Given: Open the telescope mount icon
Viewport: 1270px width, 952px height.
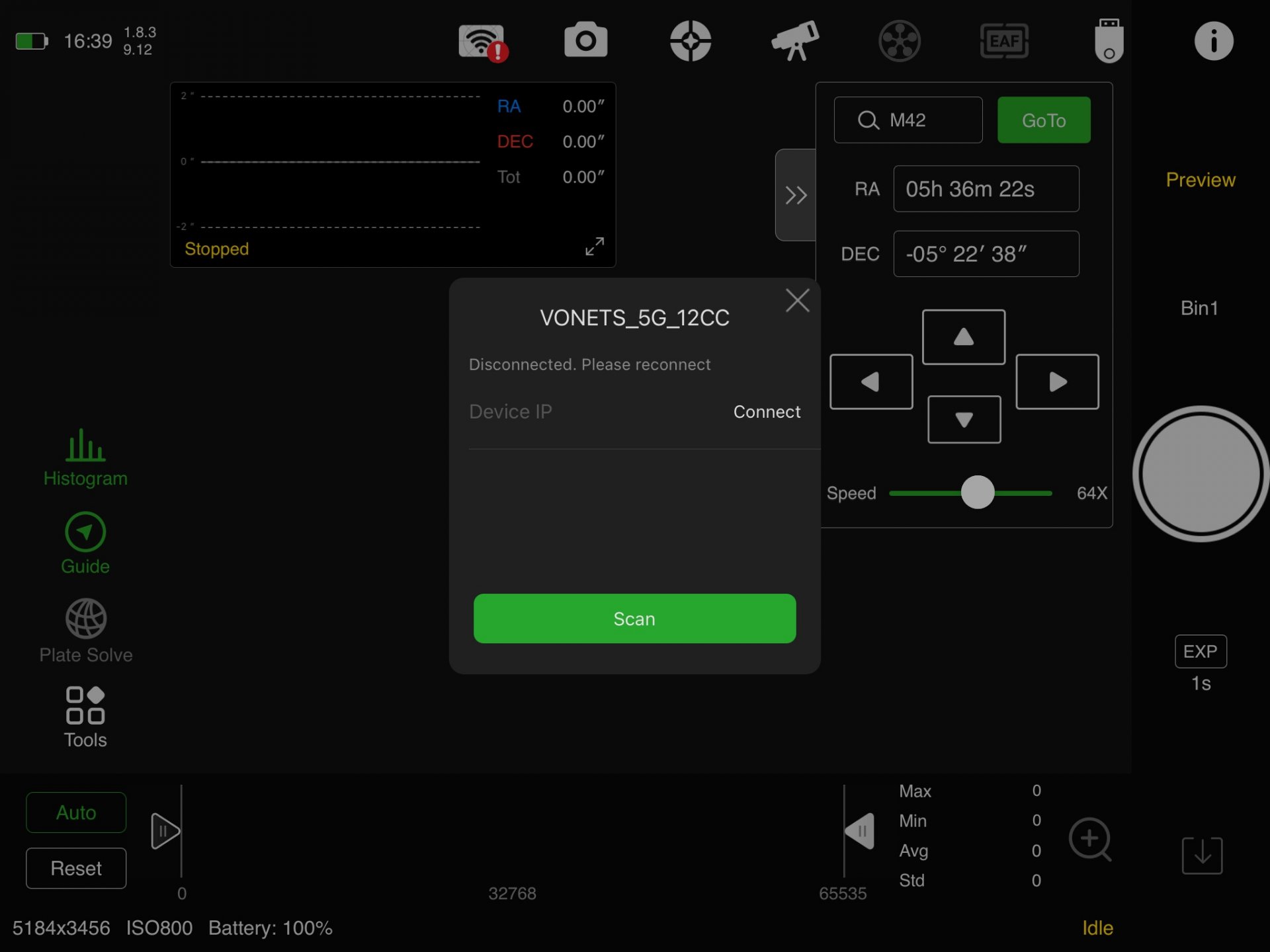Looking at the screenshot, I should click(x=795, y=40).
